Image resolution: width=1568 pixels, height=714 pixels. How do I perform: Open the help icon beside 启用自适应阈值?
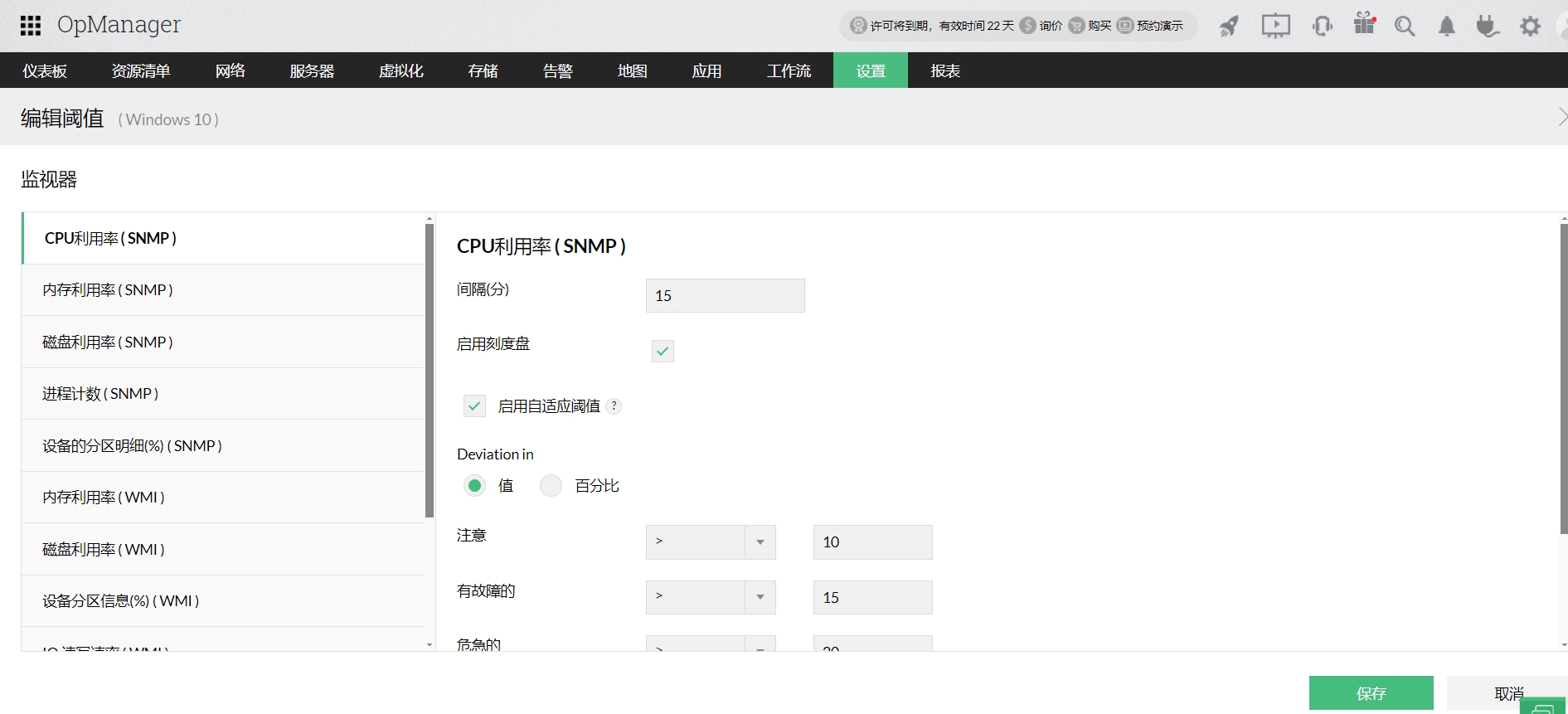pyautogui.click(x=614, y=406)
